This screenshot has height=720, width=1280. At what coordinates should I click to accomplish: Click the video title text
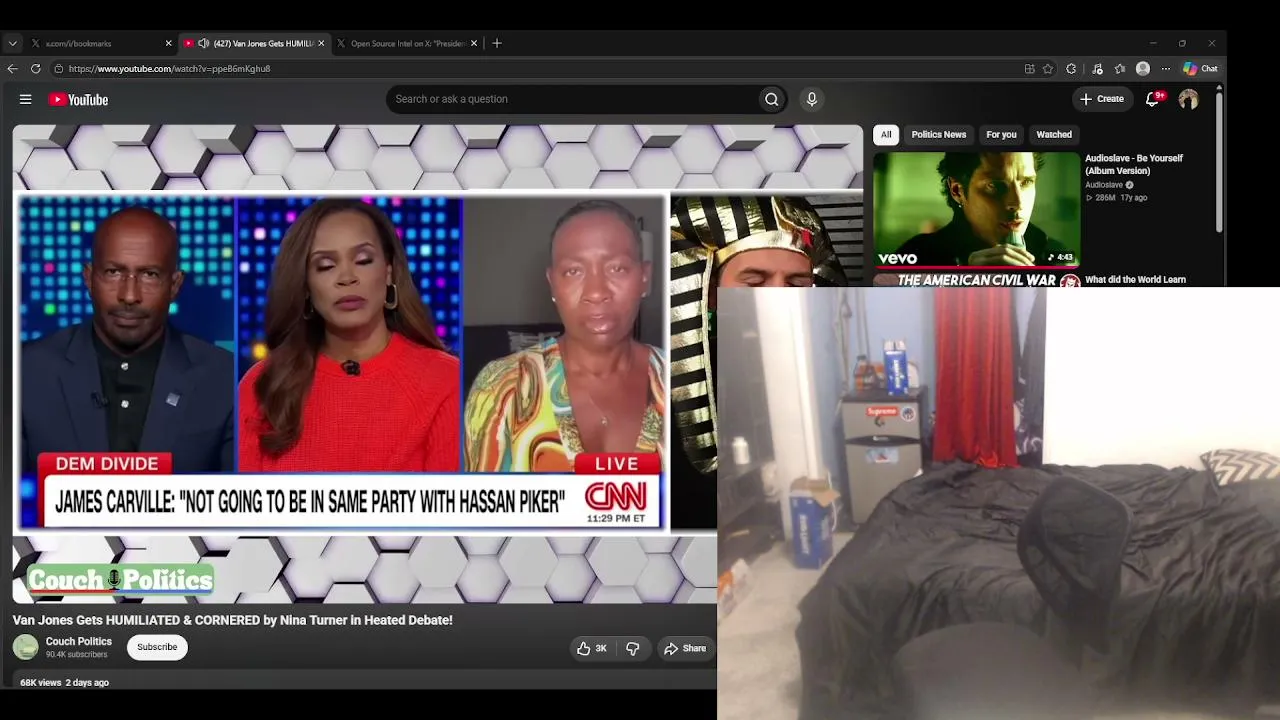[233, 620]
